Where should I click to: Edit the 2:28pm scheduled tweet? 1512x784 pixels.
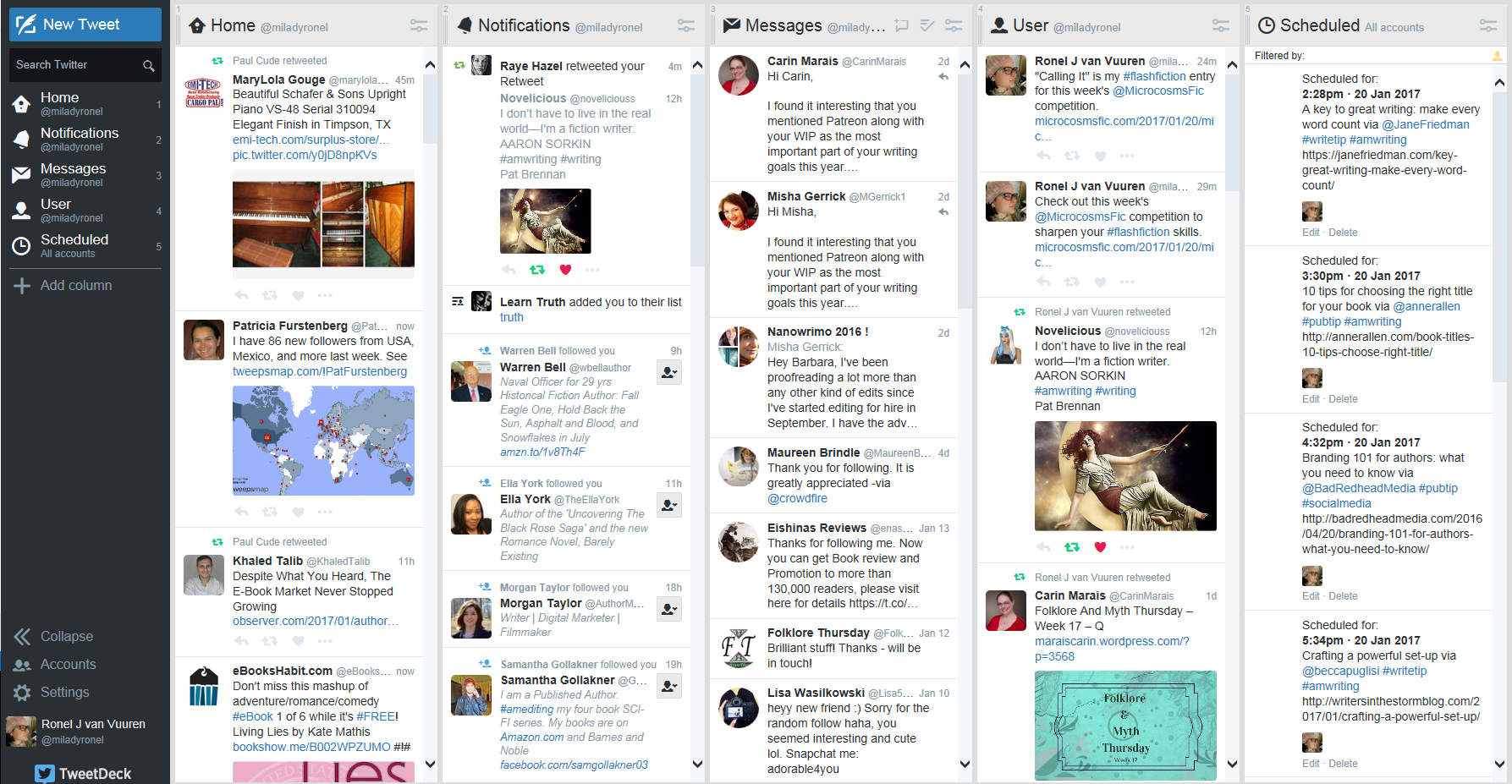[x=1311, y=233]
